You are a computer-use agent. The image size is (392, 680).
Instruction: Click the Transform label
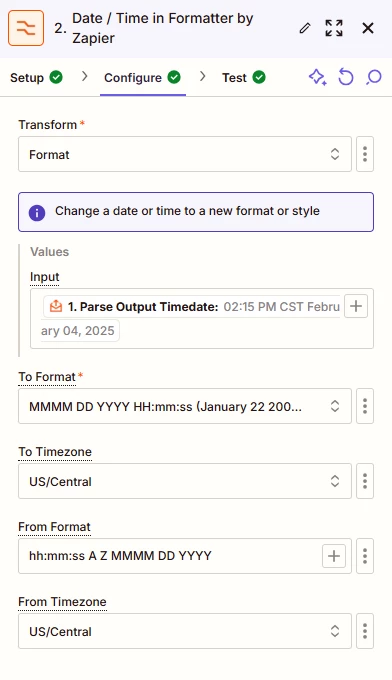tap(48, 125)
